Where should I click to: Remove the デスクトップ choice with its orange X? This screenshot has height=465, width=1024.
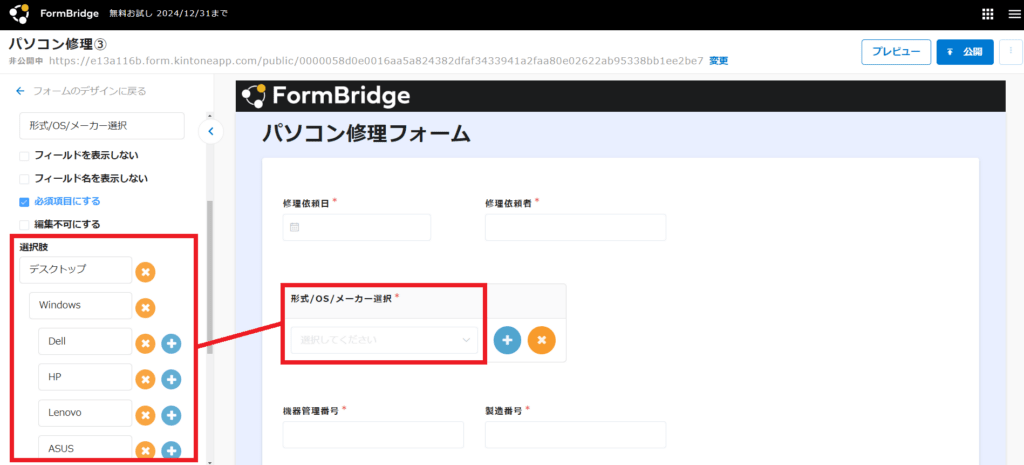coord(145,271)
